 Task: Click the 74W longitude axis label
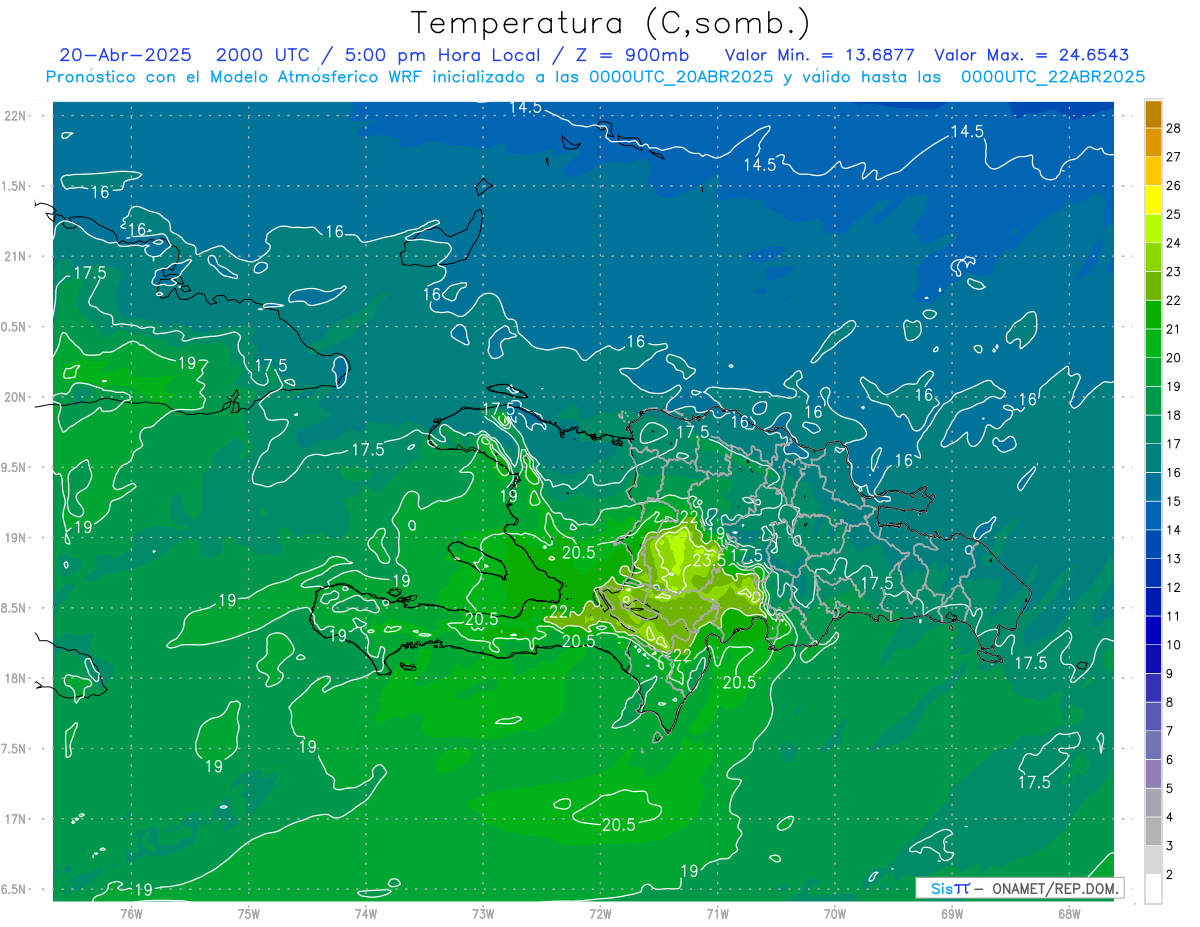coord(366,913)
